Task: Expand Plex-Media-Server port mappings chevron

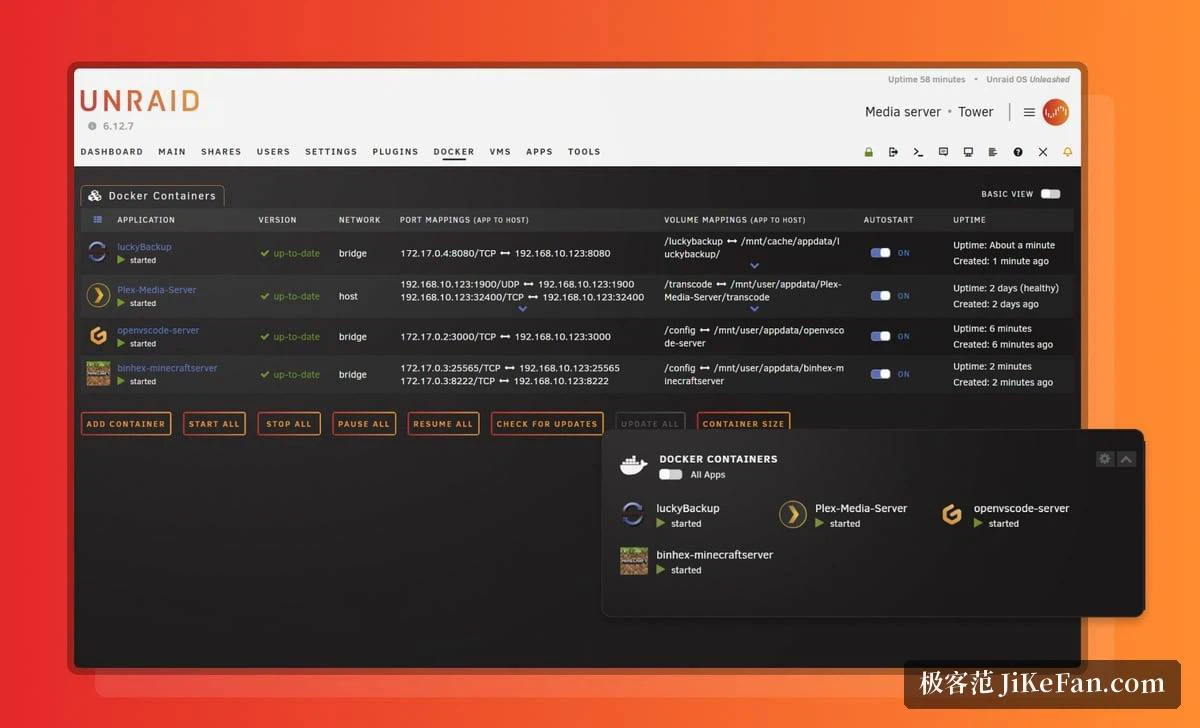Action: pyautogui.click(x=522, y=309)
